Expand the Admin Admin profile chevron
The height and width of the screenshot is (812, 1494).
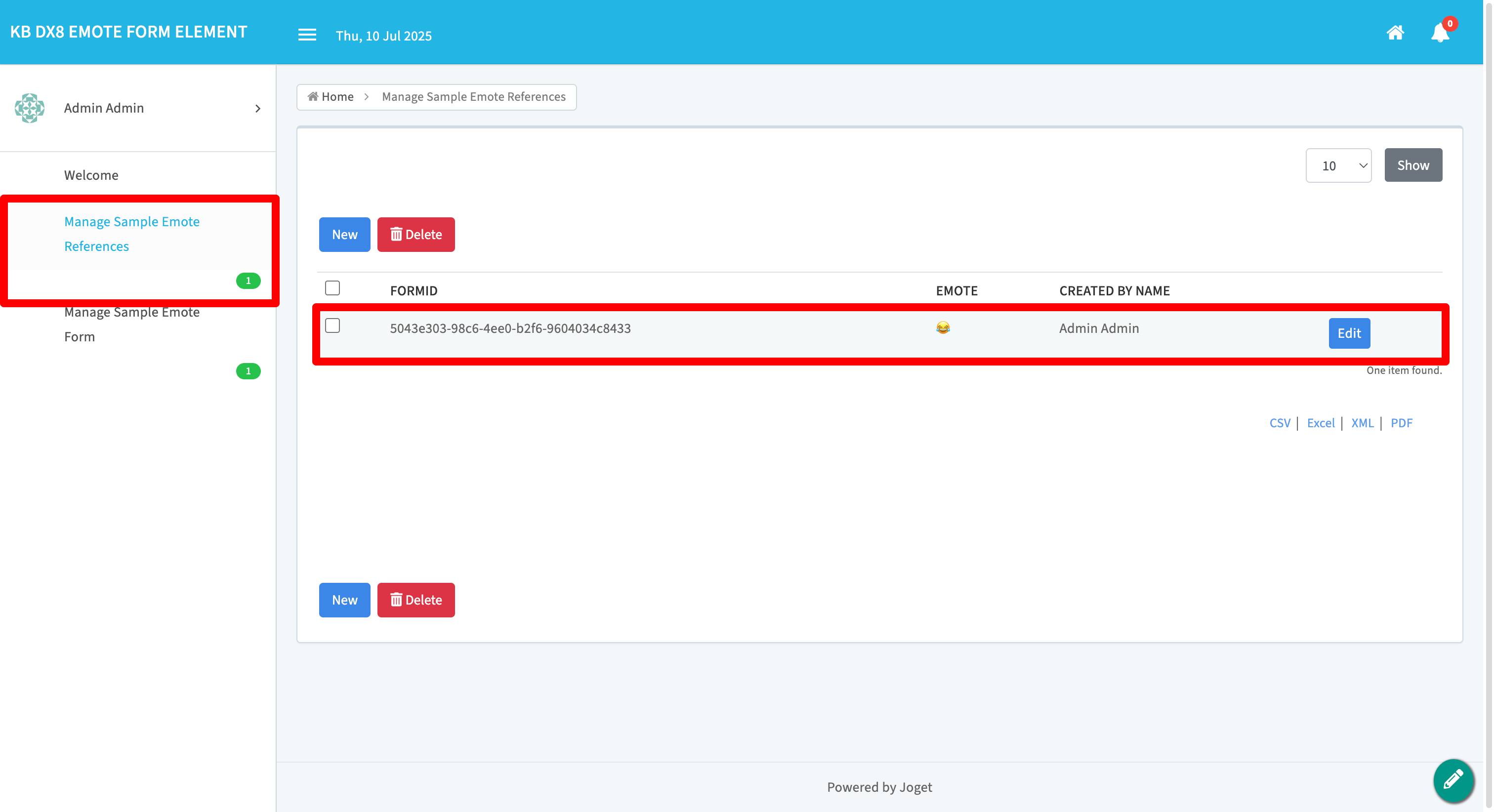(257, 109)
